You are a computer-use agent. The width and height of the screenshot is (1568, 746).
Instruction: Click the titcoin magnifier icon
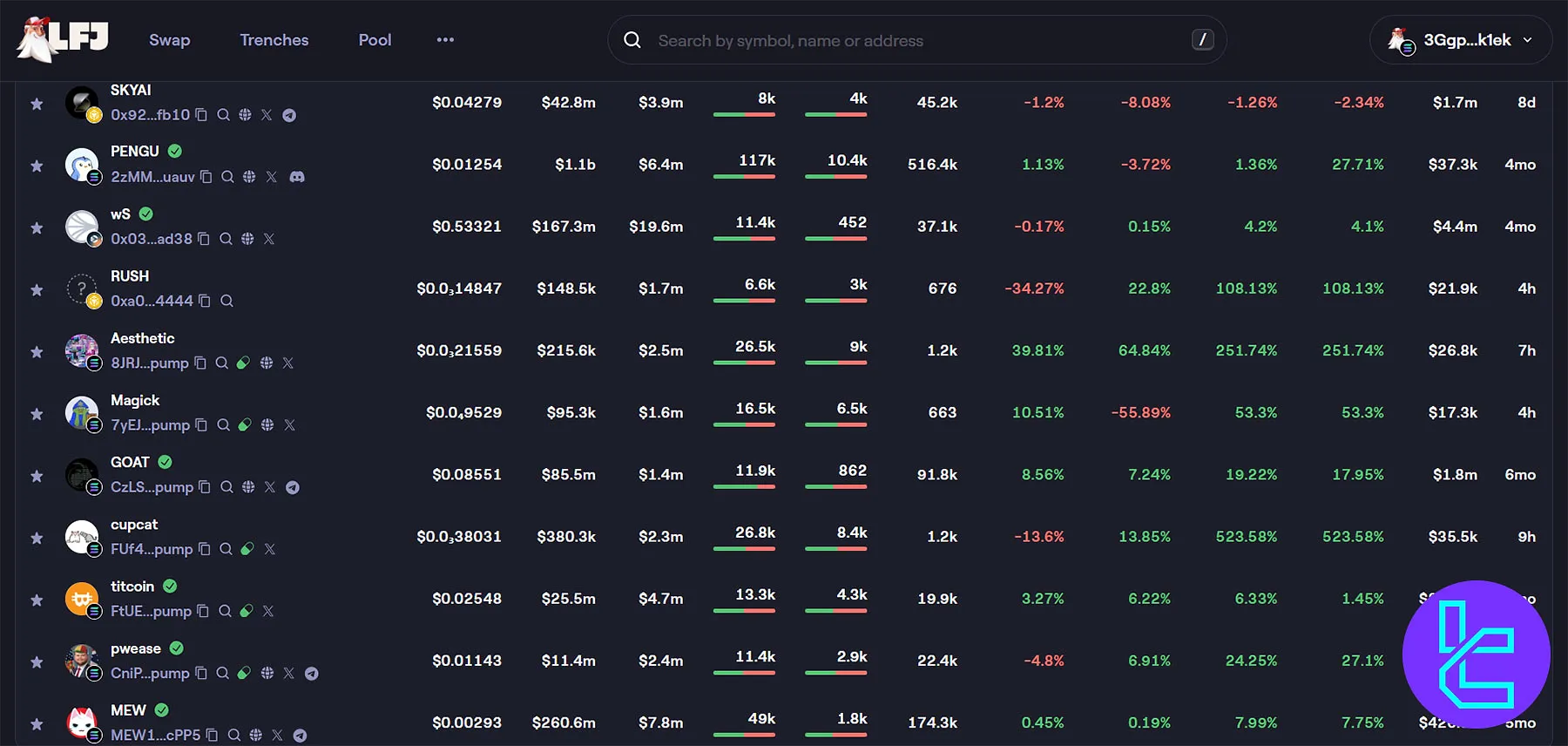pyautogui.click(x=225, y=611)
